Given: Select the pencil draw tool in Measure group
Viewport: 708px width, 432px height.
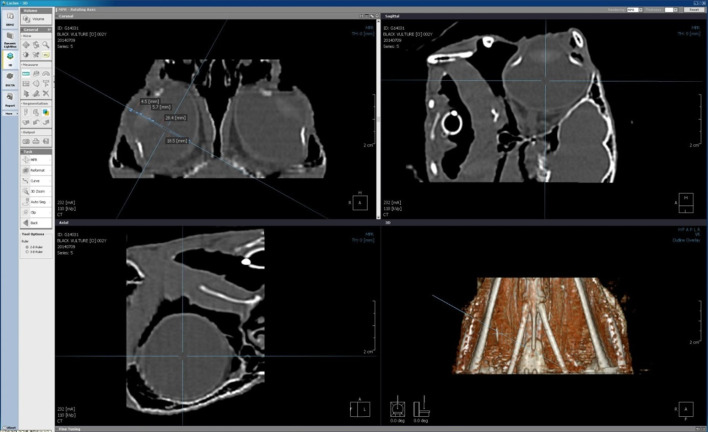Looking at the screenshot, I should point(36,93).
